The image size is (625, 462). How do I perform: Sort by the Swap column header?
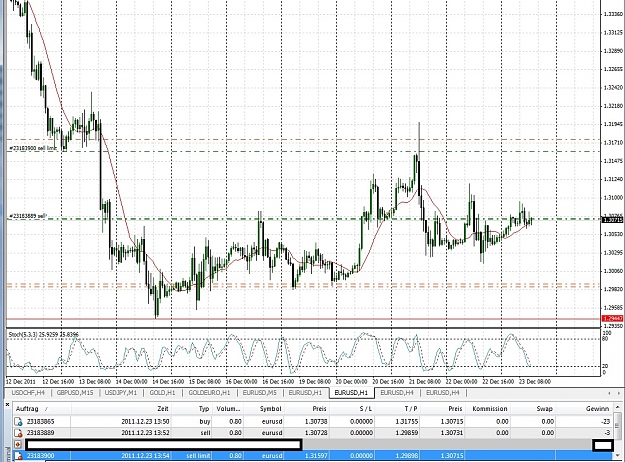click(x=544, y=409)
